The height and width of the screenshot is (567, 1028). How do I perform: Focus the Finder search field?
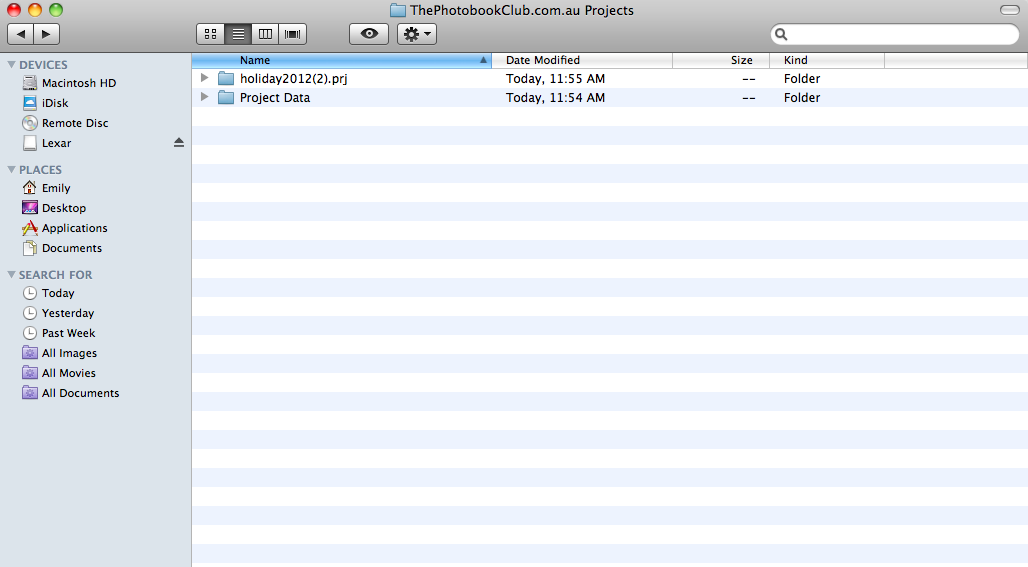895,34
